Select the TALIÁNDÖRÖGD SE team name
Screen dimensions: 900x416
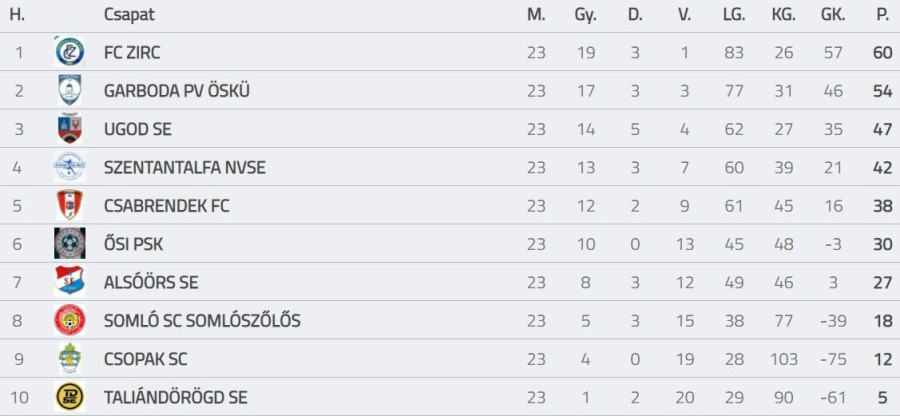click(175, 397)
